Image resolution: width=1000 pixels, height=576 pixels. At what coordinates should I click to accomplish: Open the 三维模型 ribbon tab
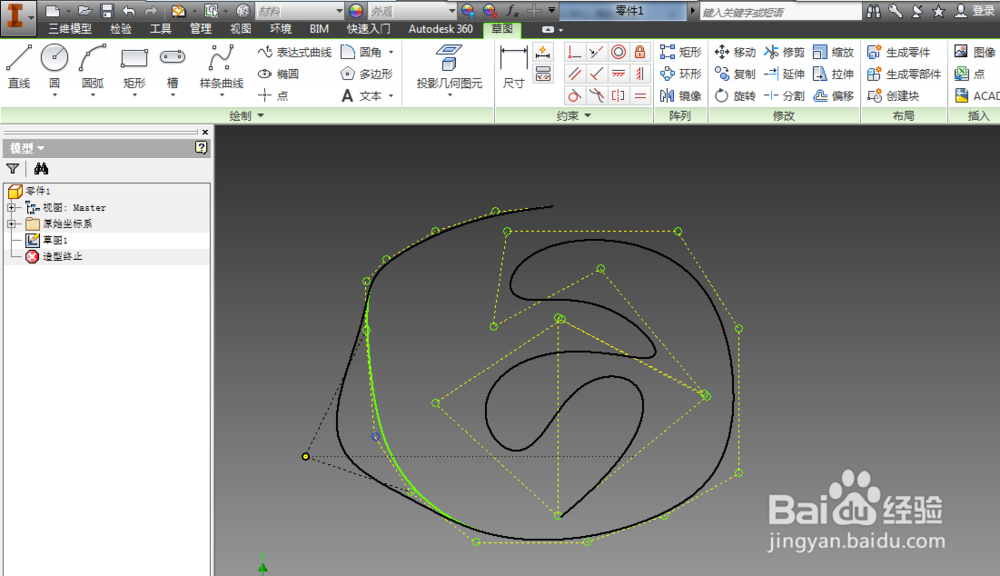coord(70,29)
